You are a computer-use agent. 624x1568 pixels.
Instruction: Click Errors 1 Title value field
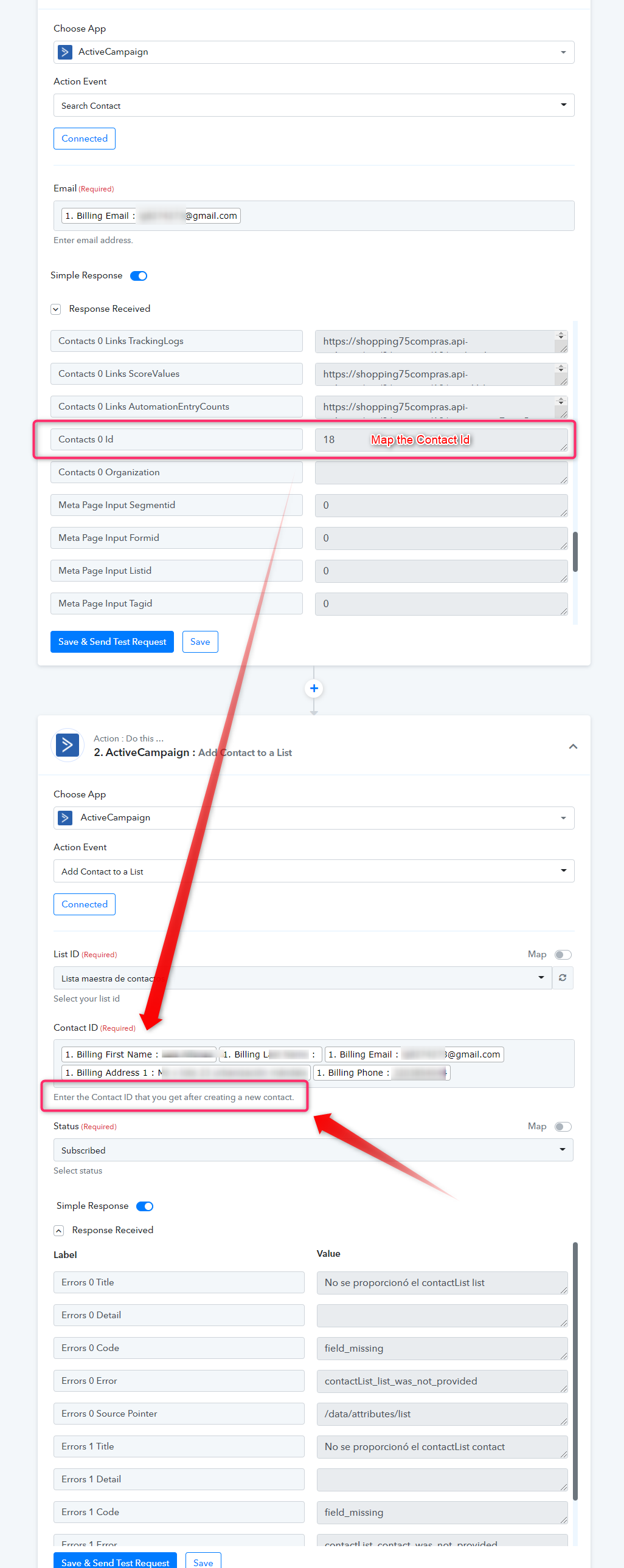442,1447
